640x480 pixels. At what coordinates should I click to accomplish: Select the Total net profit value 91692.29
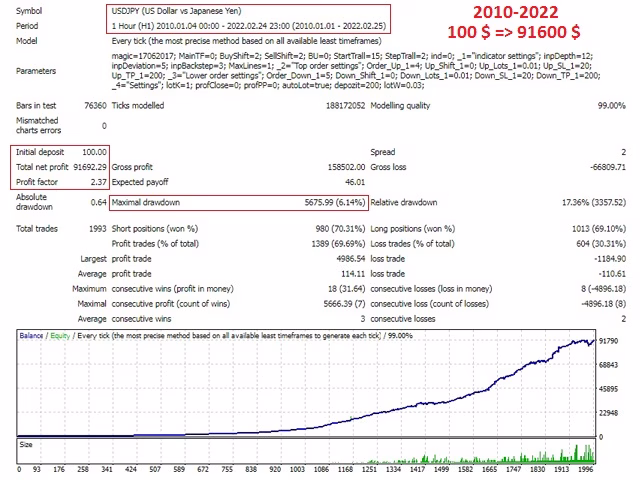[x=90, y=167]
